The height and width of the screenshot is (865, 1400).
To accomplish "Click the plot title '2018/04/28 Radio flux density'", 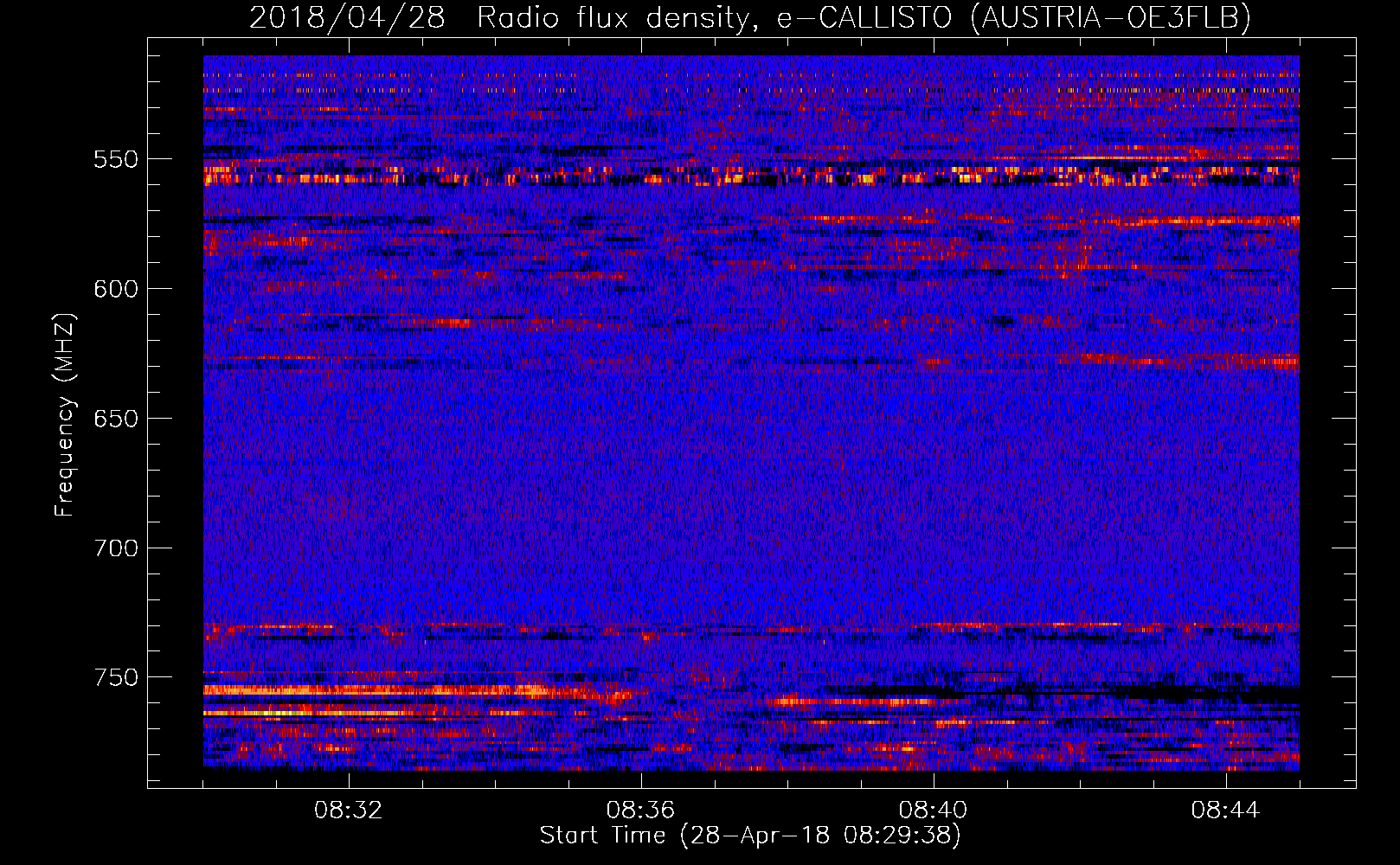I will [x=750, y=17].
